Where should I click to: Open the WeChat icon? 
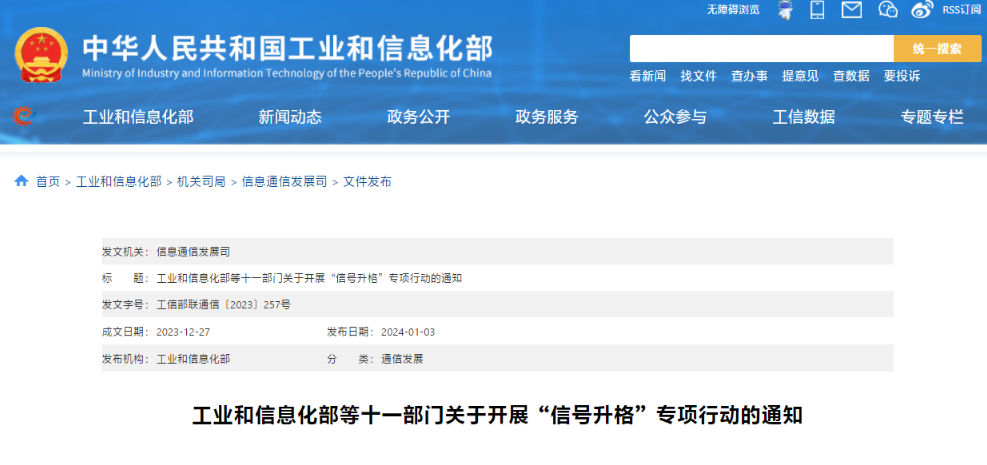point(888,9)
